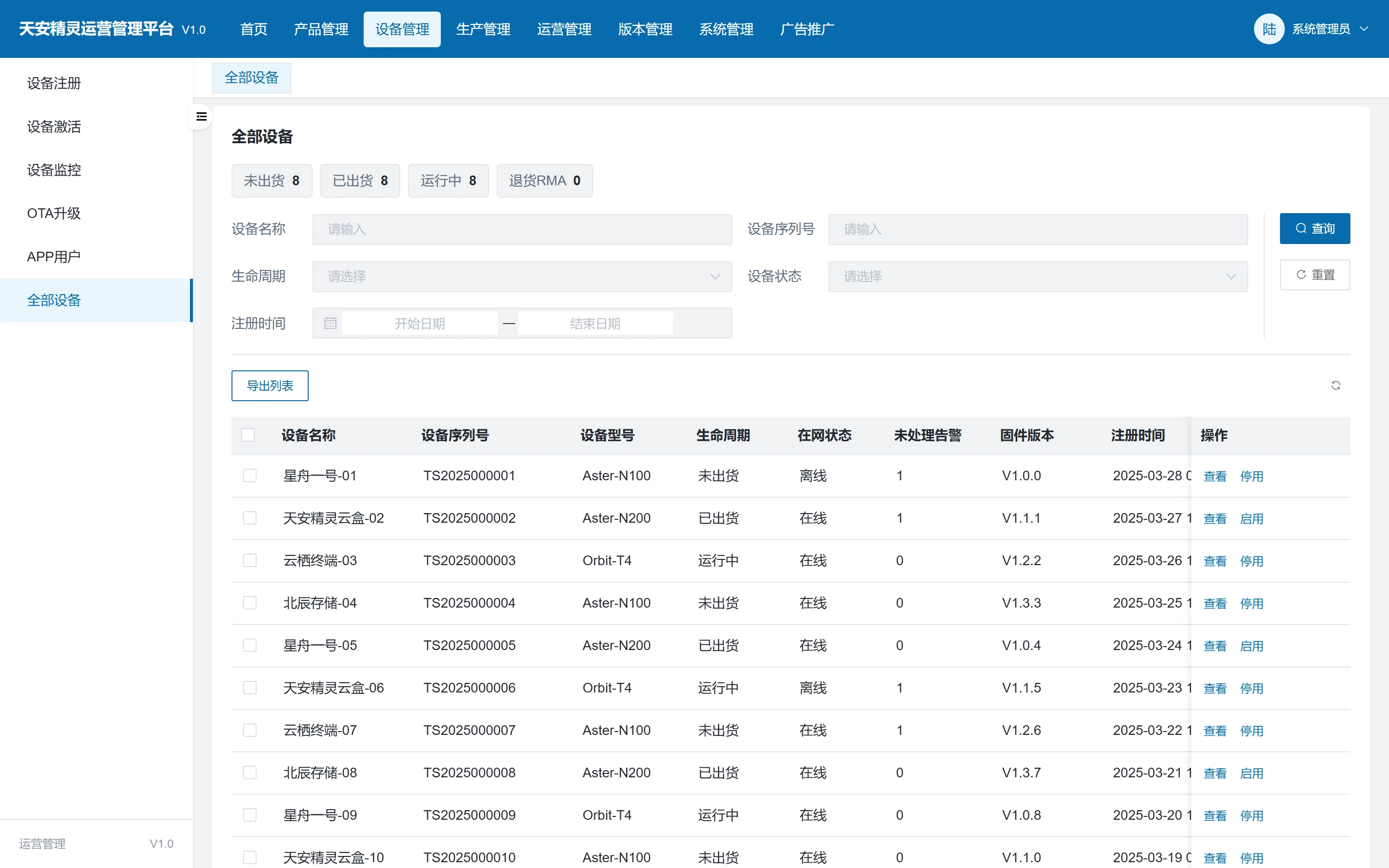The image size is (1389, 868).
Task: Open the 首页 top menu
Action: (x=254, y=29)
